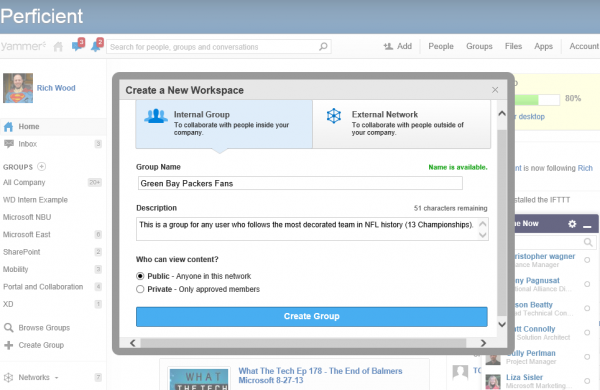Viewport: 600px width, 390px height.
Task: Click status circle next to Christopher Wagner
Action: coord(587,260)
